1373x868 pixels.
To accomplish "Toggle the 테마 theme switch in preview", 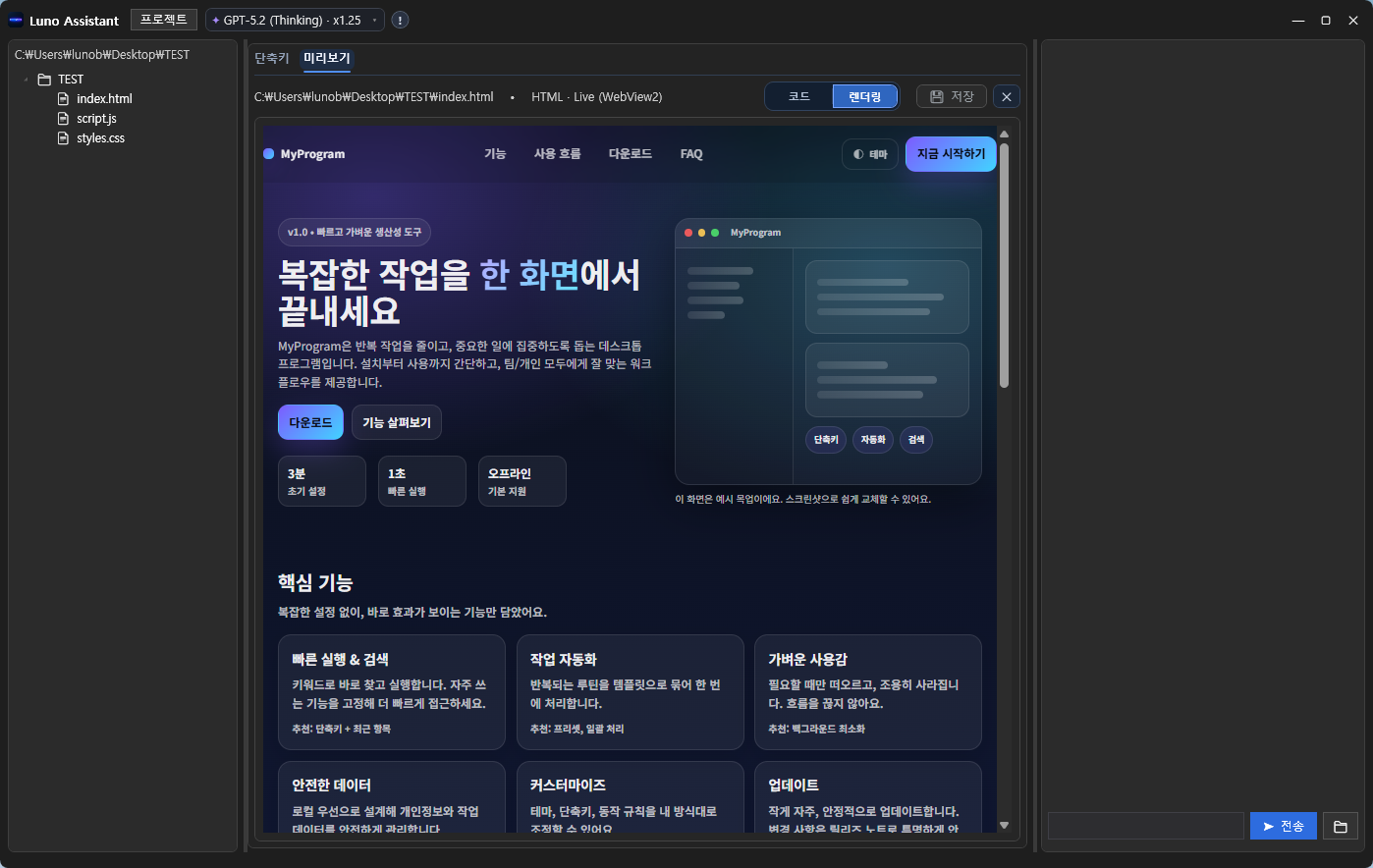I will point(869,154).
